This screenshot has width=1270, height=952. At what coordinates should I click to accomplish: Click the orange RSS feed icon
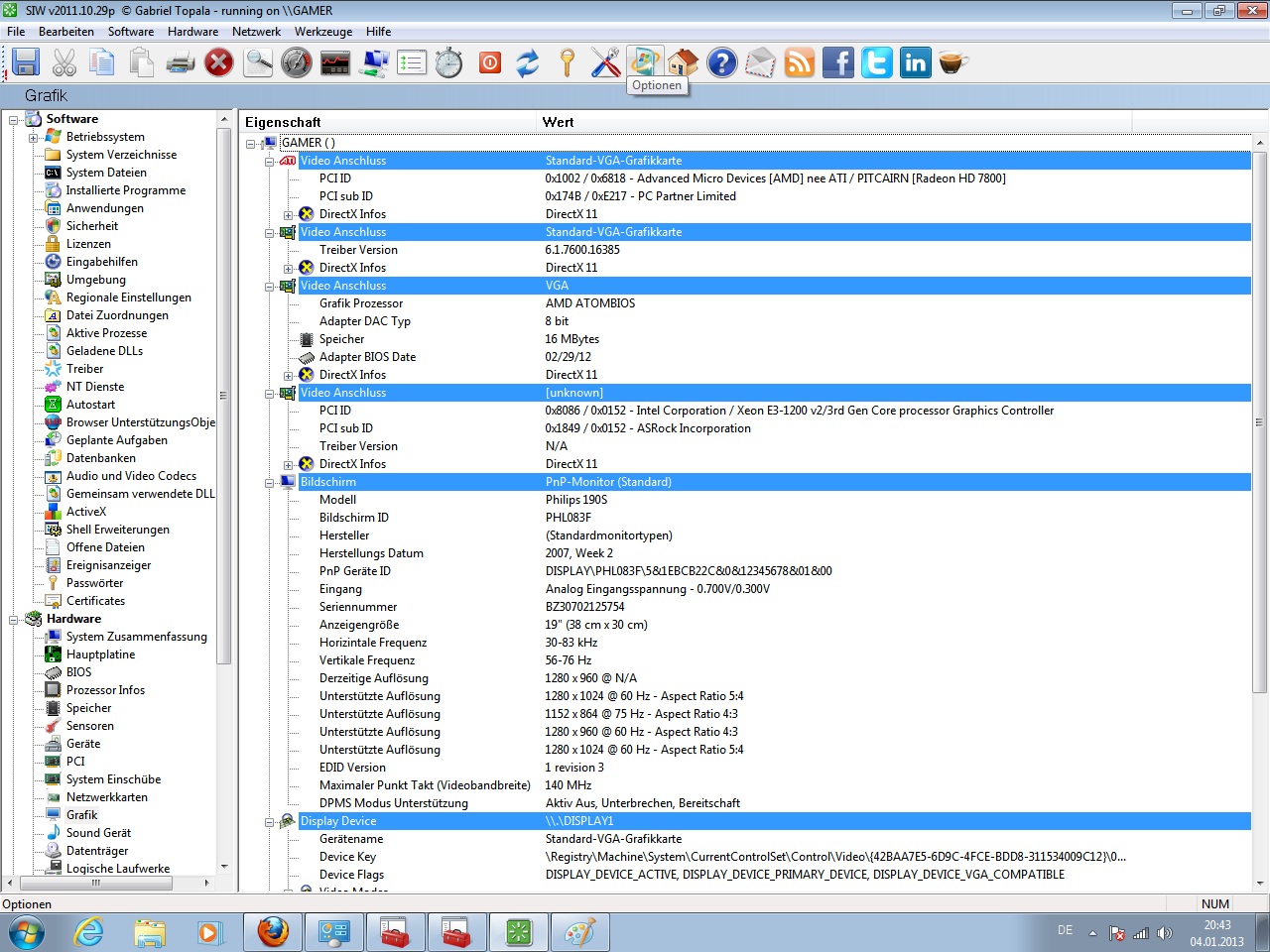pyautogui.click(x=799, y=62)
